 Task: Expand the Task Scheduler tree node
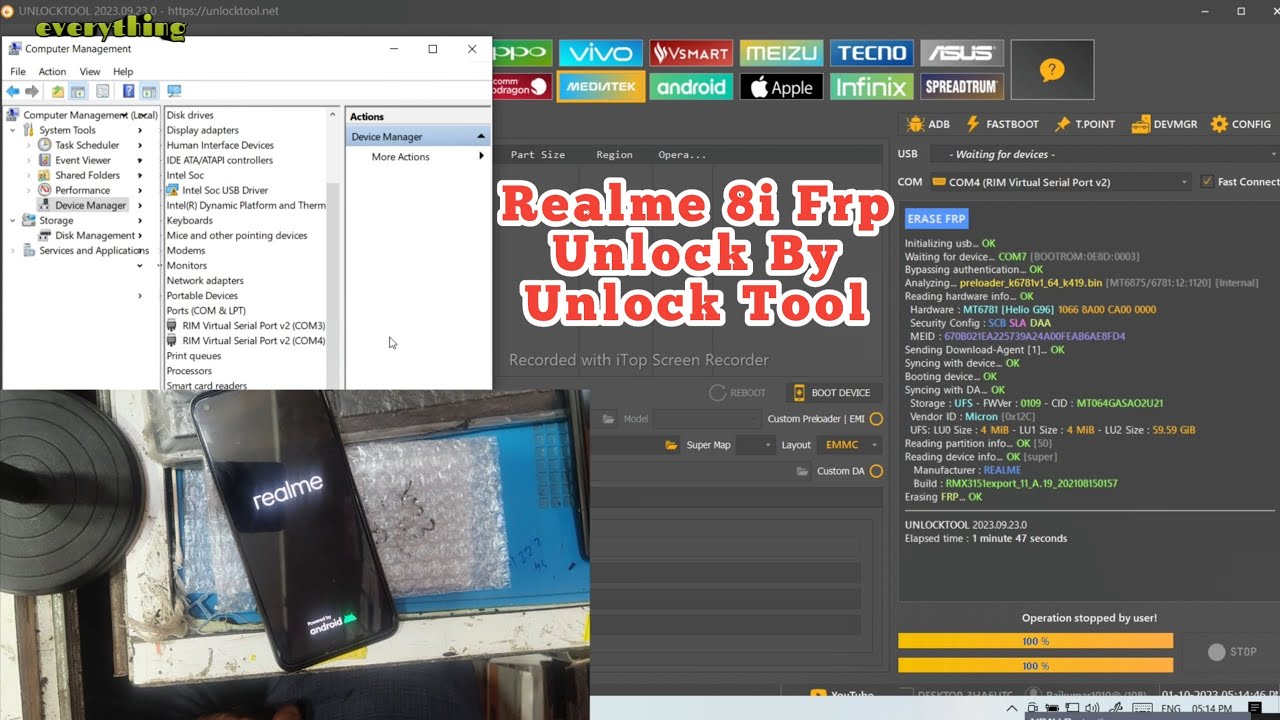pyautogui.click(x=28, y=145)
